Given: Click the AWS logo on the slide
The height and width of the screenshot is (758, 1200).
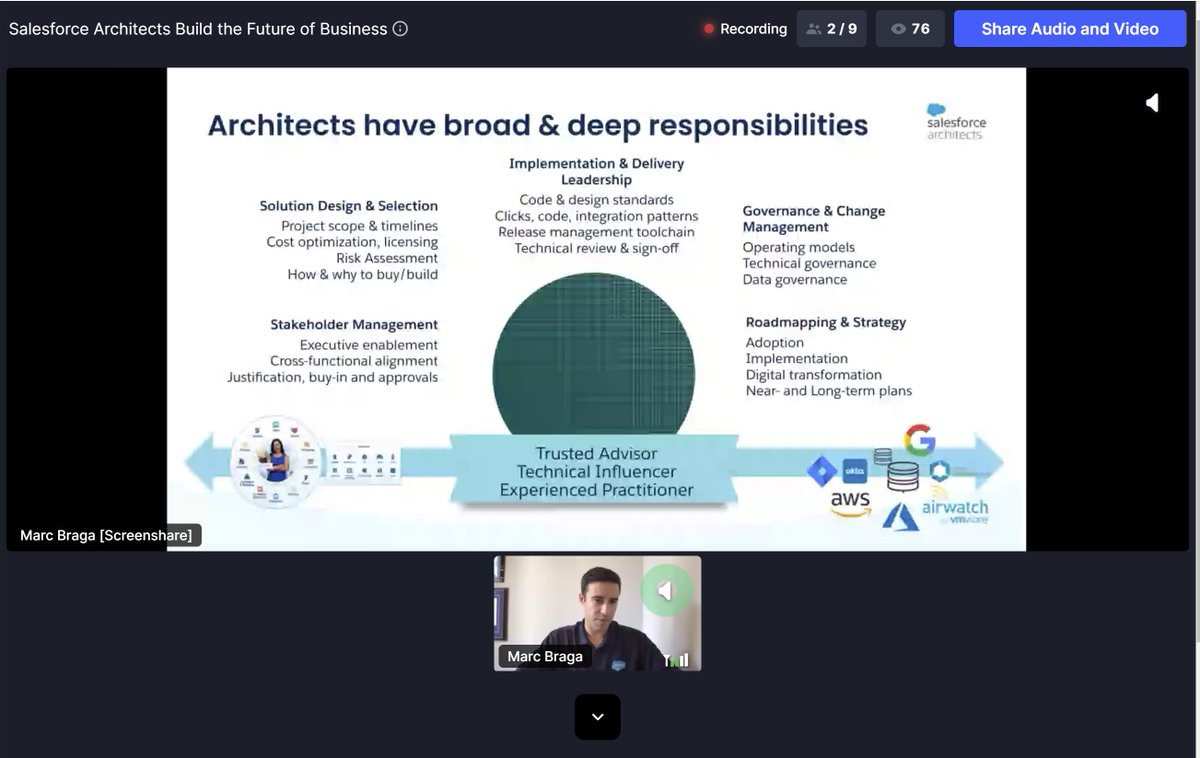Looking at the screenshot, I should point(850,503).
